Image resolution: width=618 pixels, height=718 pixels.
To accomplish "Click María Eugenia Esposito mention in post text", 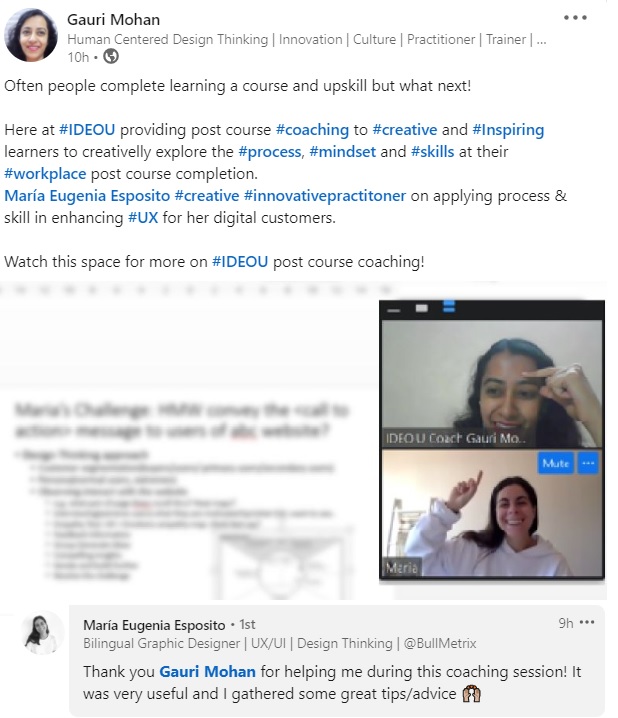I will (87, 196).
